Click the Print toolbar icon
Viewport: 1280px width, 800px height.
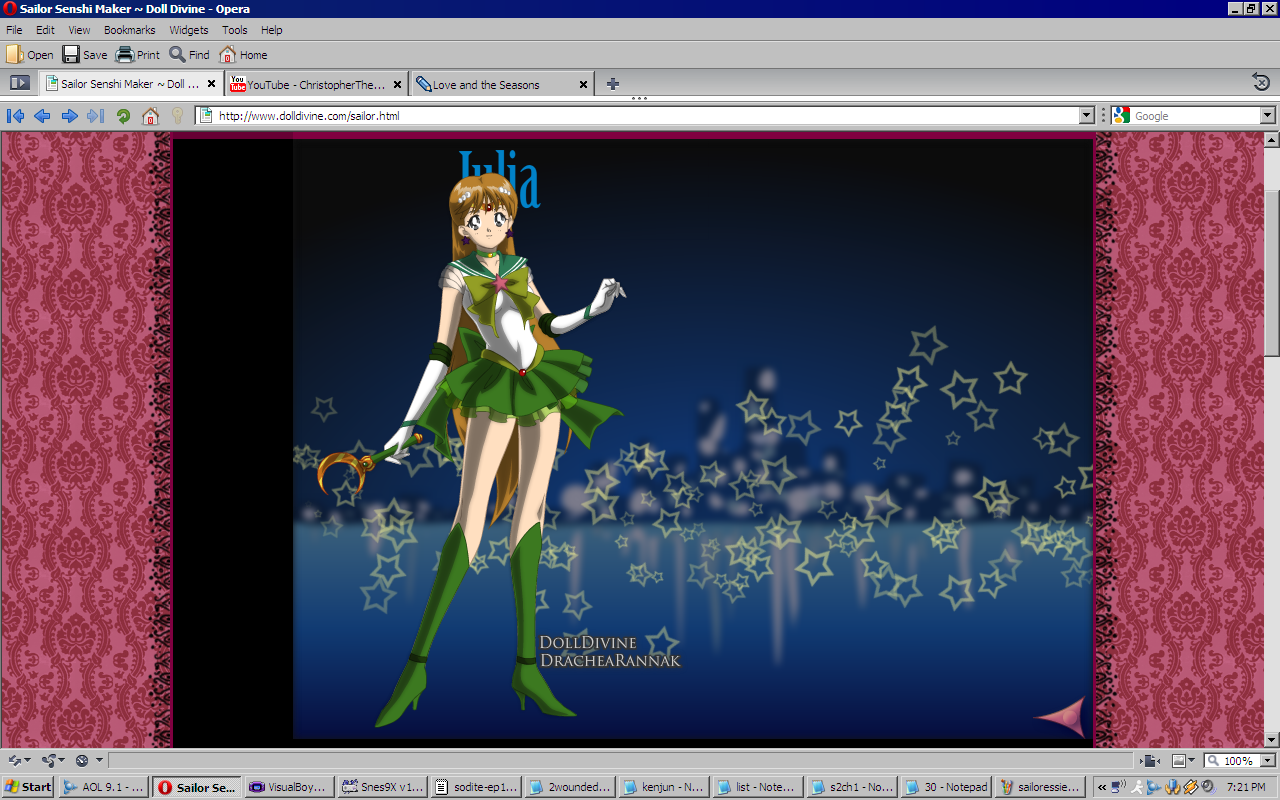[x=137, y=55]
